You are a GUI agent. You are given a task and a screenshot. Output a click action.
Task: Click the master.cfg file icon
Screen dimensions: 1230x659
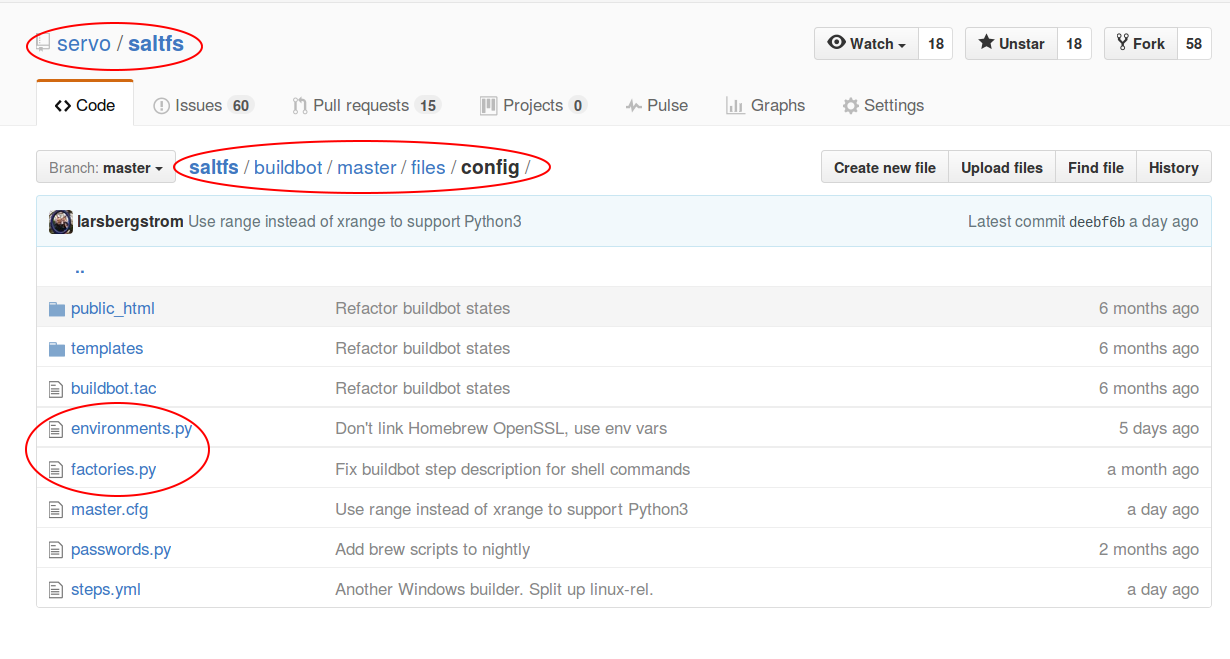click(x=56, y=509)
